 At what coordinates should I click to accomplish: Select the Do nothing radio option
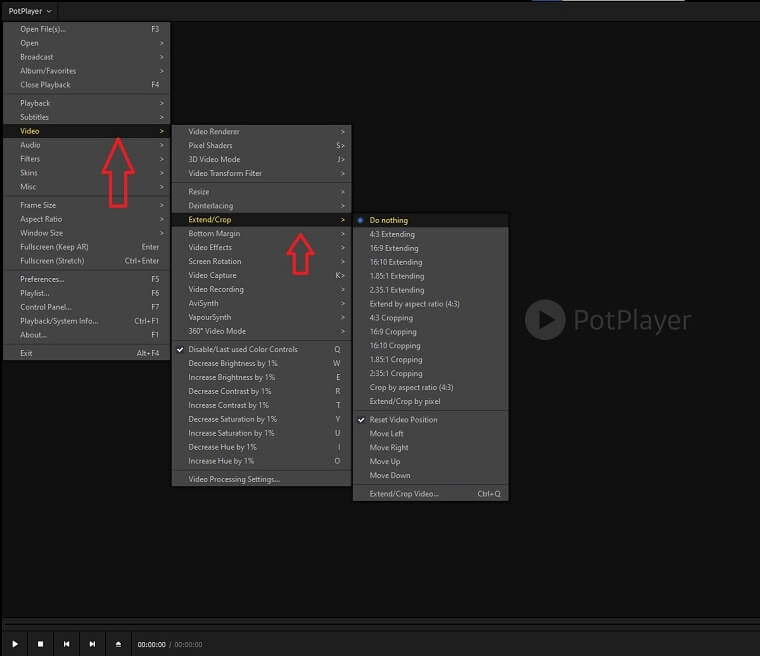(430, 220)
